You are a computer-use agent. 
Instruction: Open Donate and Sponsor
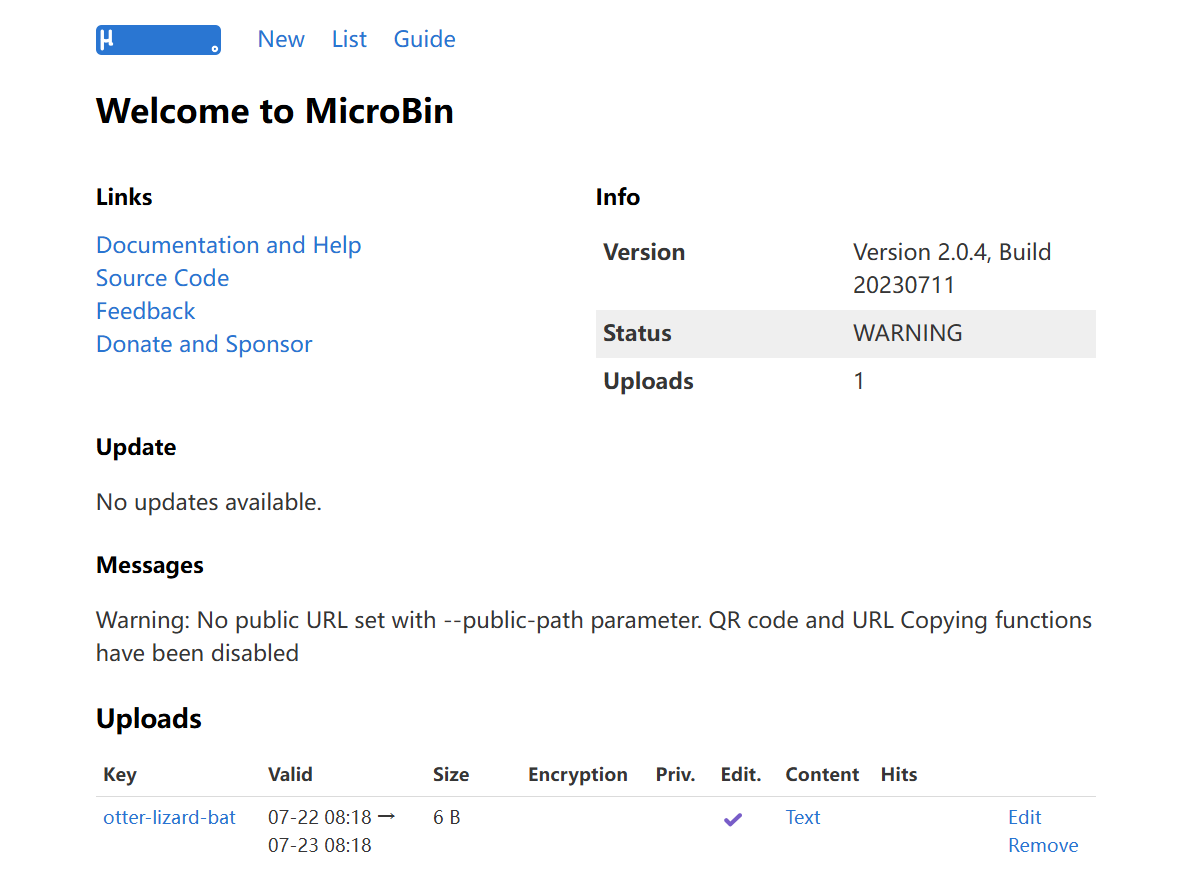204,344
